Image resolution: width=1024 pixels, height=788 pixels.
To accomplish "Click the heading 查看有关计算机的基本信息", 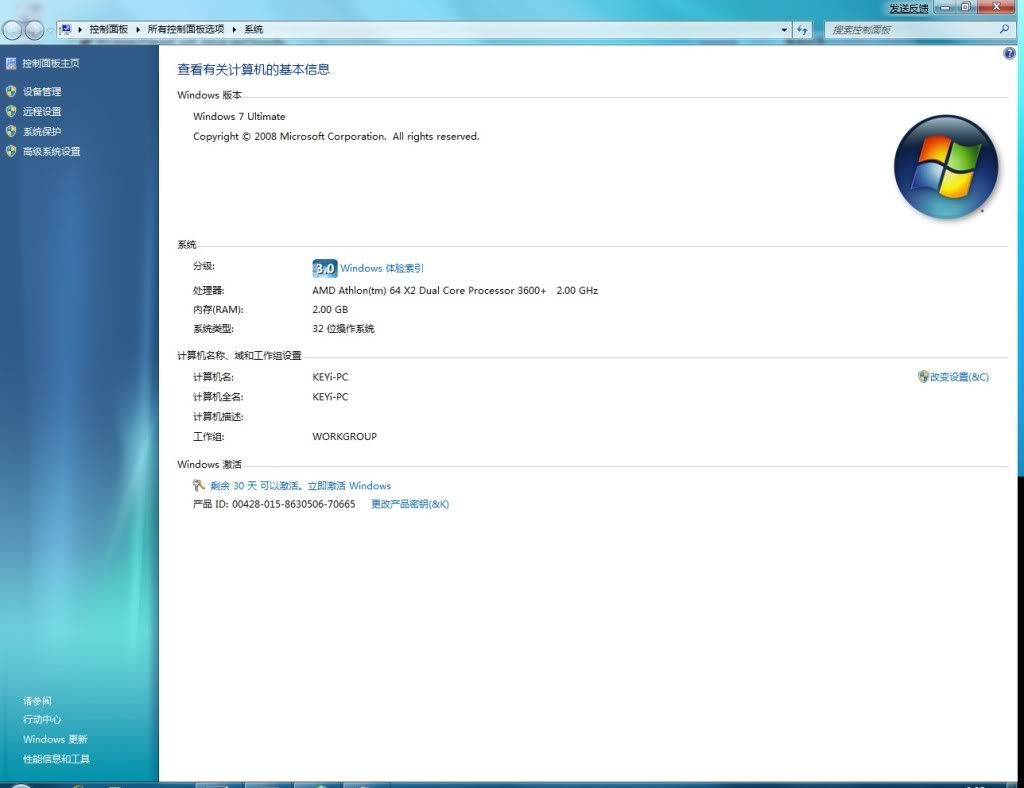I will click(253, 70).
